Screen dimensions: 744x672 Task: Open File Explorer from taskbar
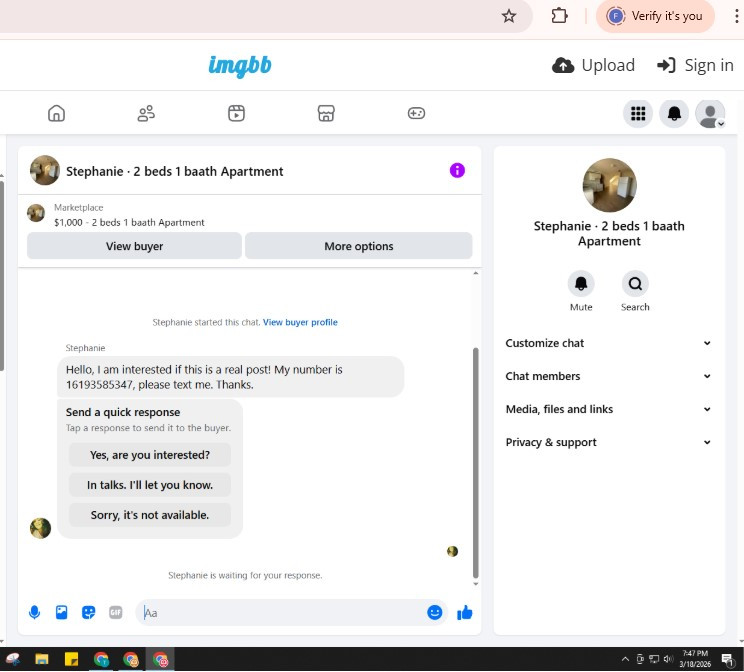point(42,660)
